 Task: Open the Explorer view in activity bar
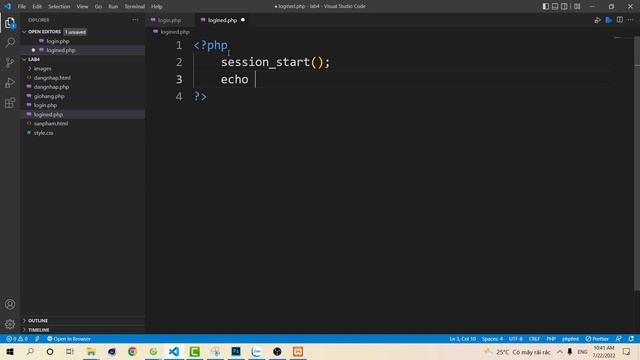(x=10, y=22)
